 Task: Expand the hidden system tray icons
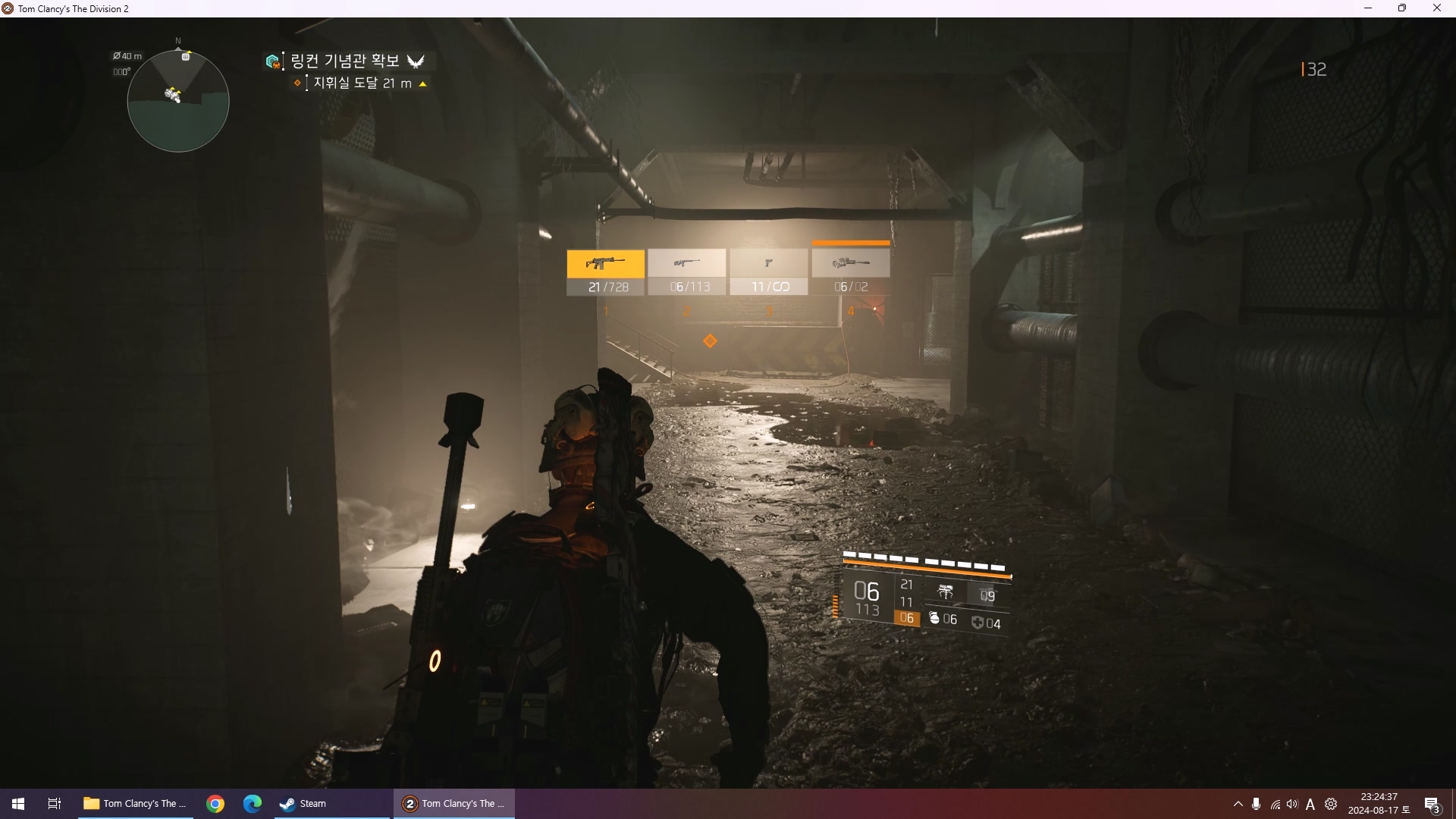click(1238, 804)
